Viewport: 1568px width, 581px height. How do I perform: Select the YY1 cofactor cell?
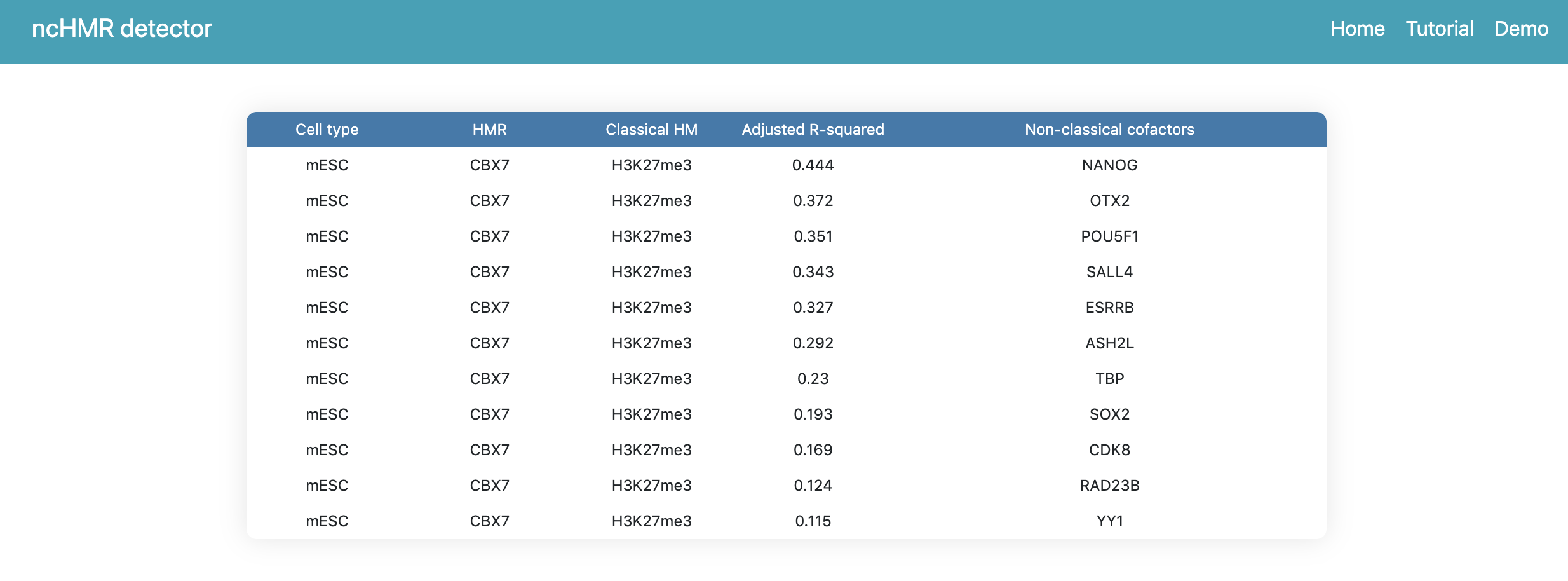tap(1109, 521)
